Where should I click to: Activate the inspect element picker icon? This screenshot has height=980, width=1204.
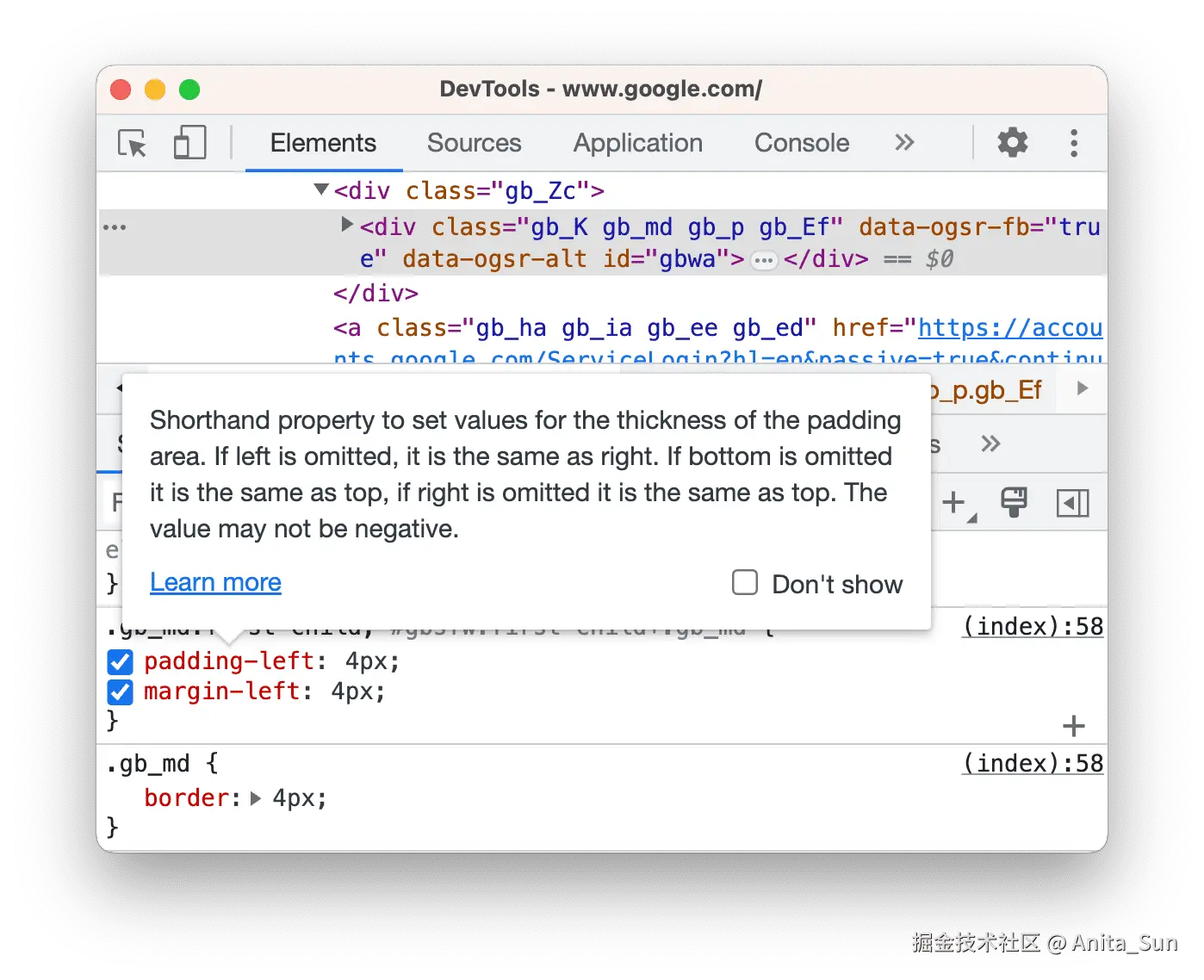[x=133, y=143]
